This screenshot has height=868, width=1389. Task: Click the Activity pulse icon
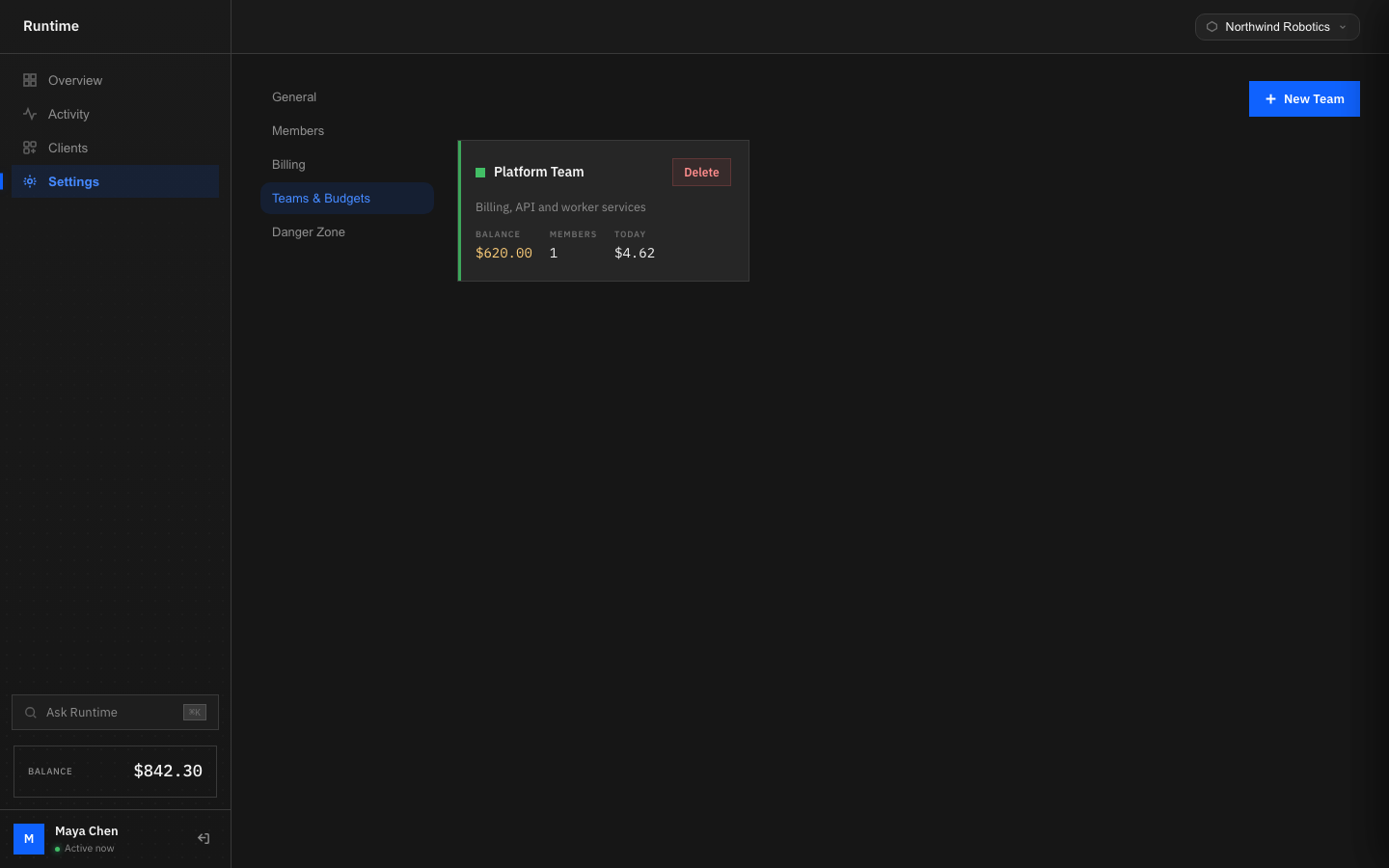coord(30,114)
